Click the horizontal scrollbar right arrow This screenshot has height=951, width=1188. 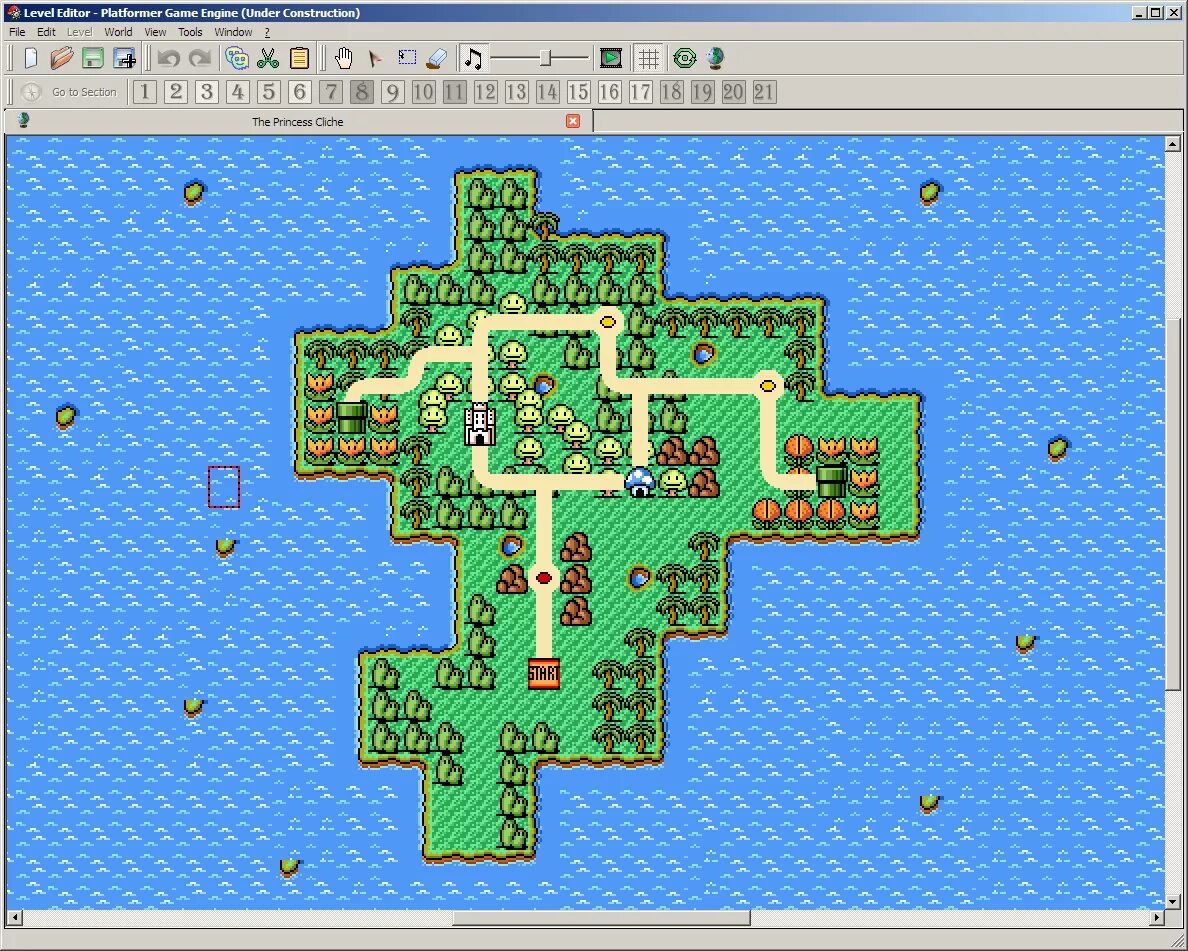pos(1157,918)
